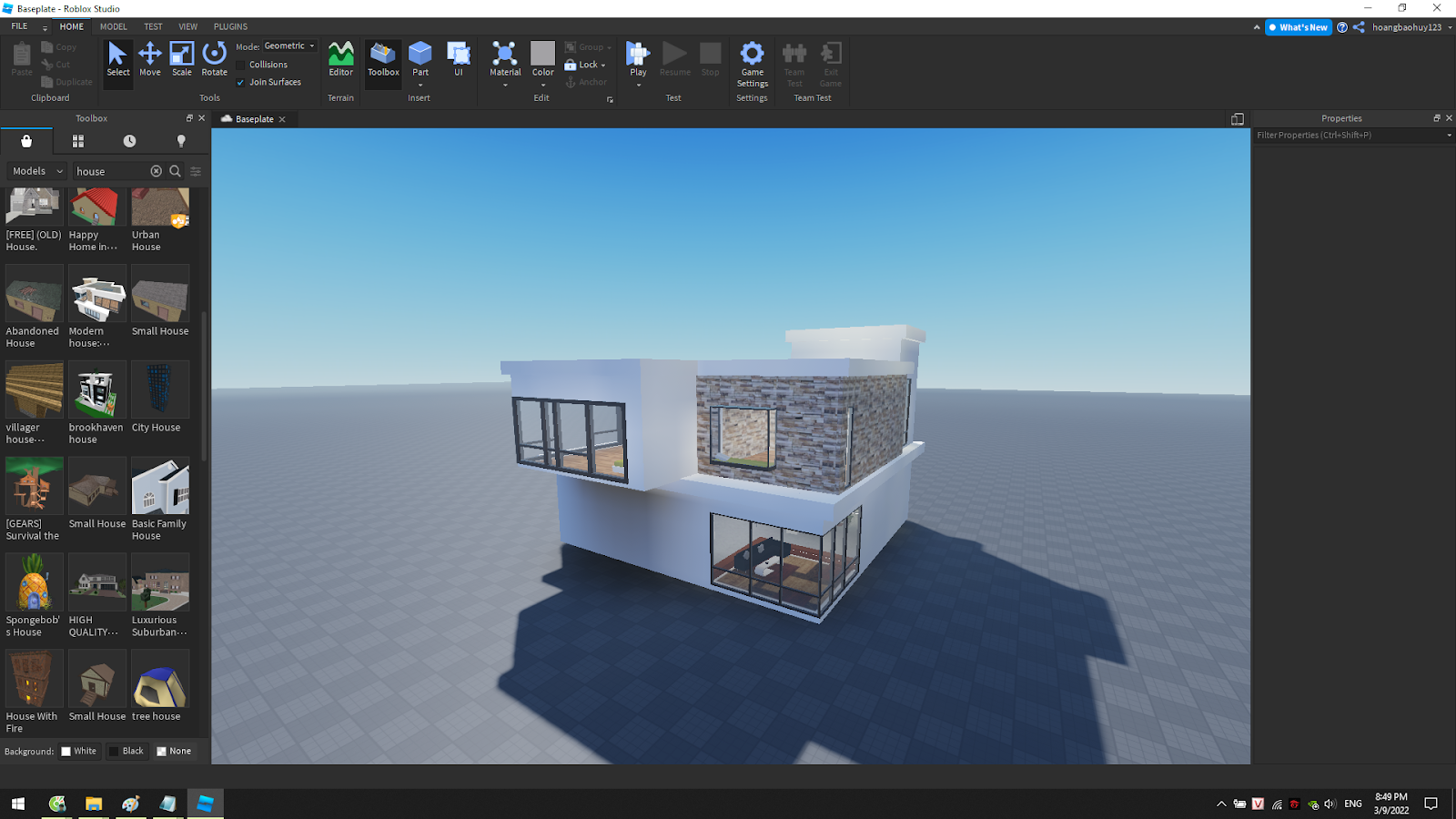Click the What's New button
1456x819 pixels.
pos(1299,27)
